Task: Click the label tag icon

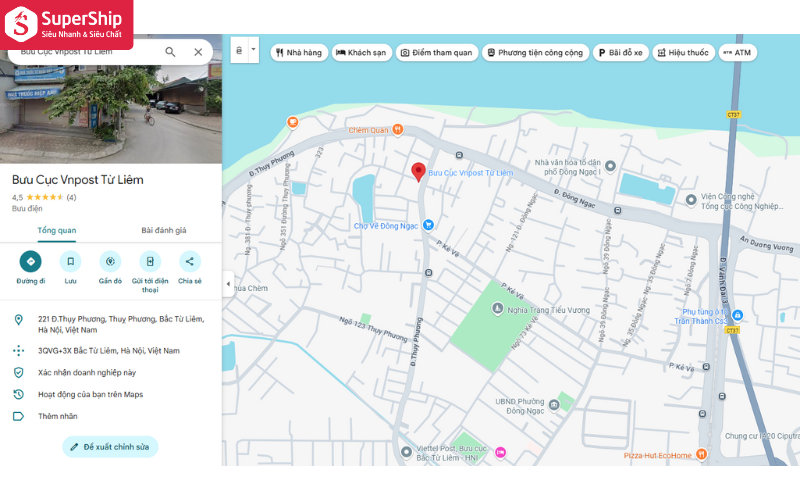Action: 18,417
